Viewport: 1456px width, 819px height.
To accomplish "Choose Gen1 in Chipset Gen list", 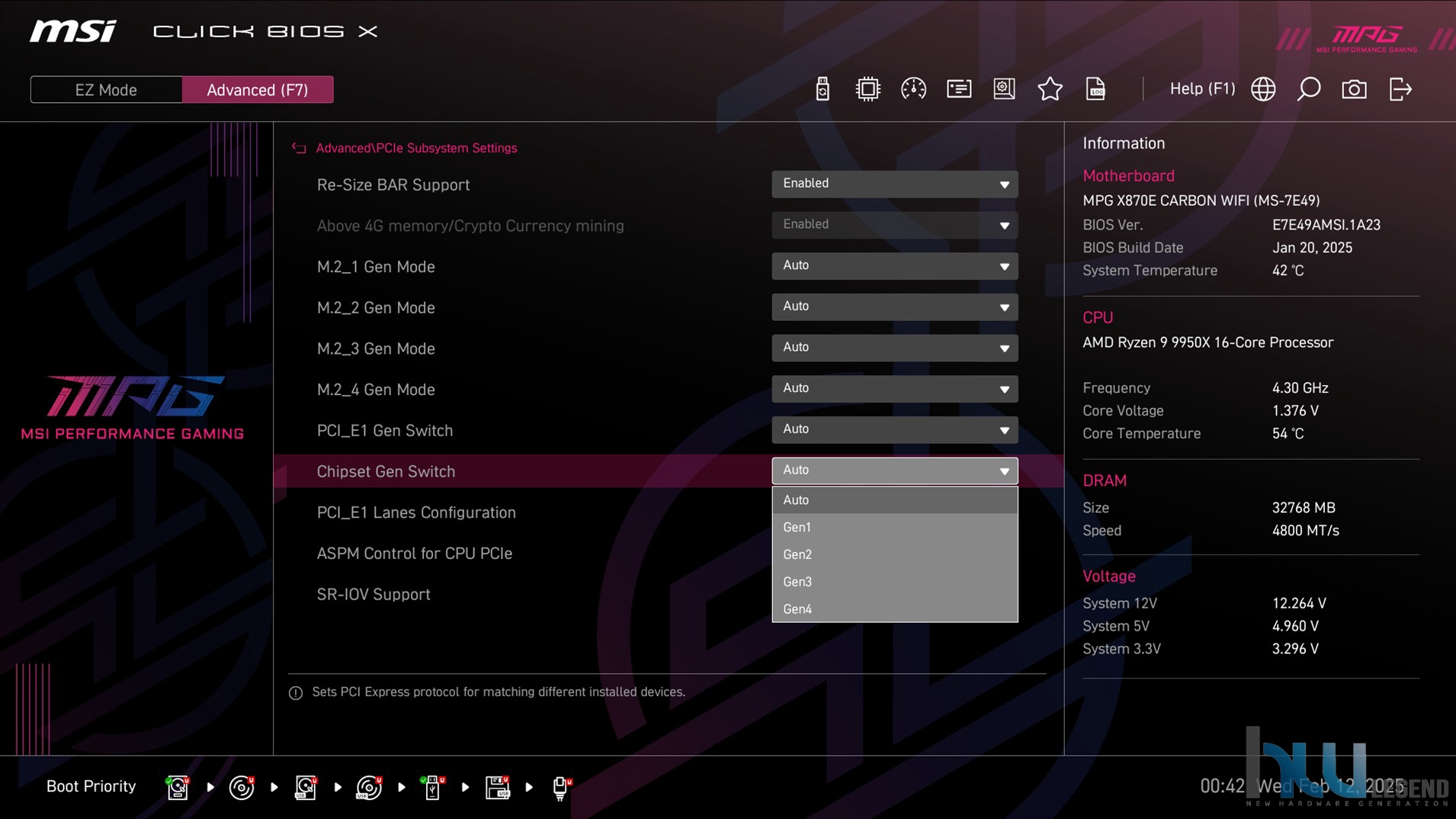I will [x=894, y=527].
